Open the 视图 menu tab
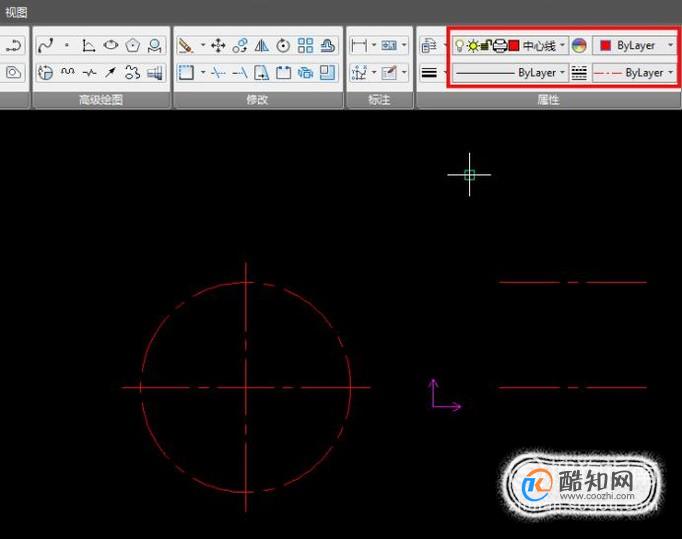This screenshot has height=539, width=682. point(16,12)
